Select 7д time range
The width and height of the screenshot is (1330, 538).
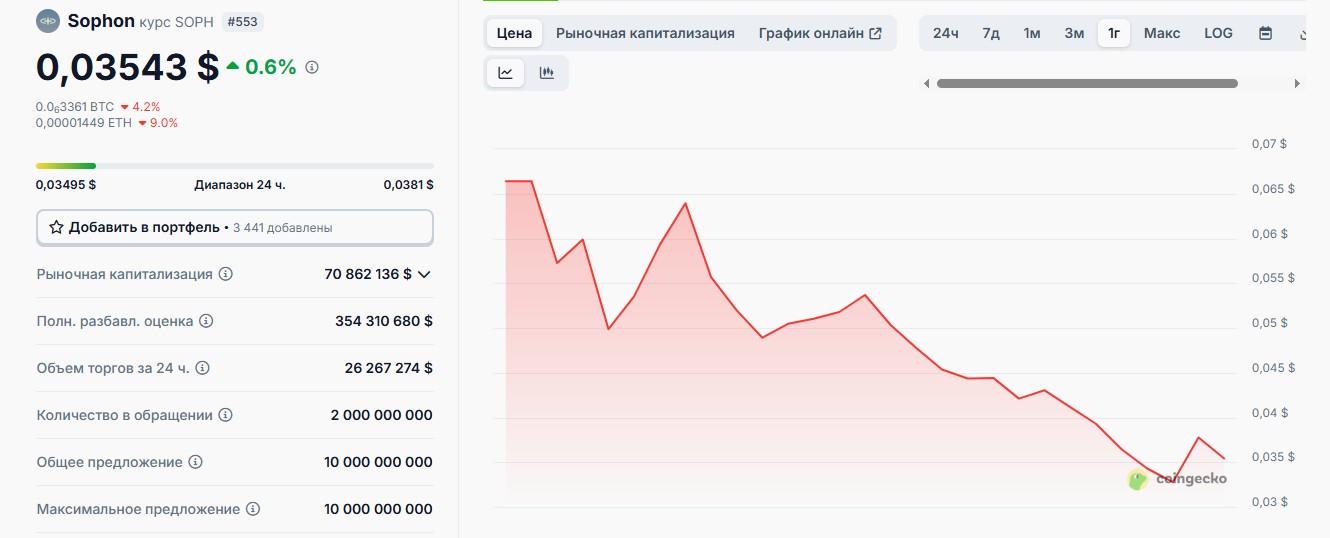pos(991,33)
